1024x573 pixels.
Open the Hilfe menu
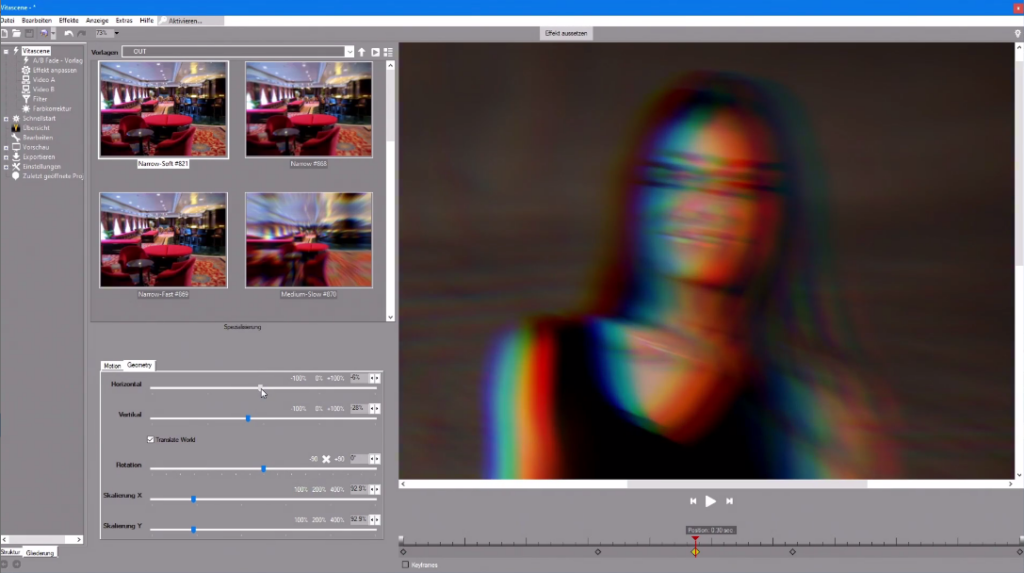[146, 21]
